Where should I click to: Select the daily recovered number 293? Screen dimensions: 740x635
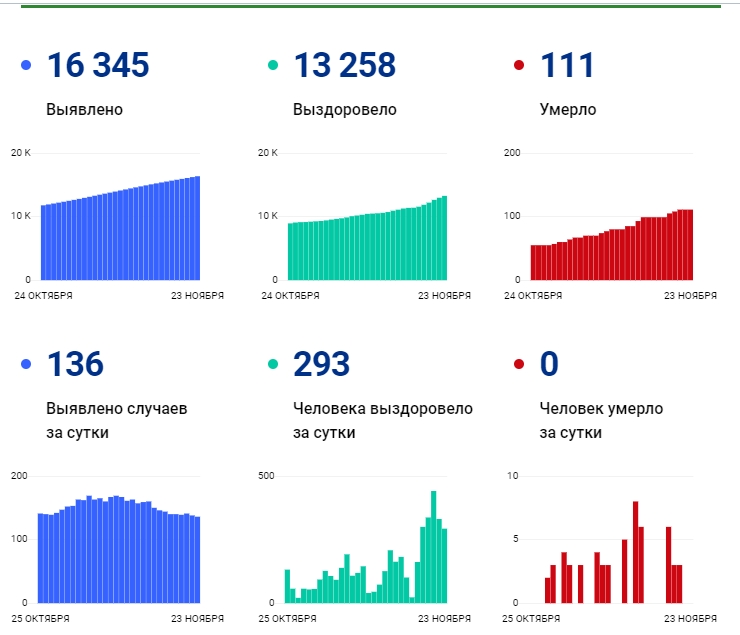(x=321, y=364)
